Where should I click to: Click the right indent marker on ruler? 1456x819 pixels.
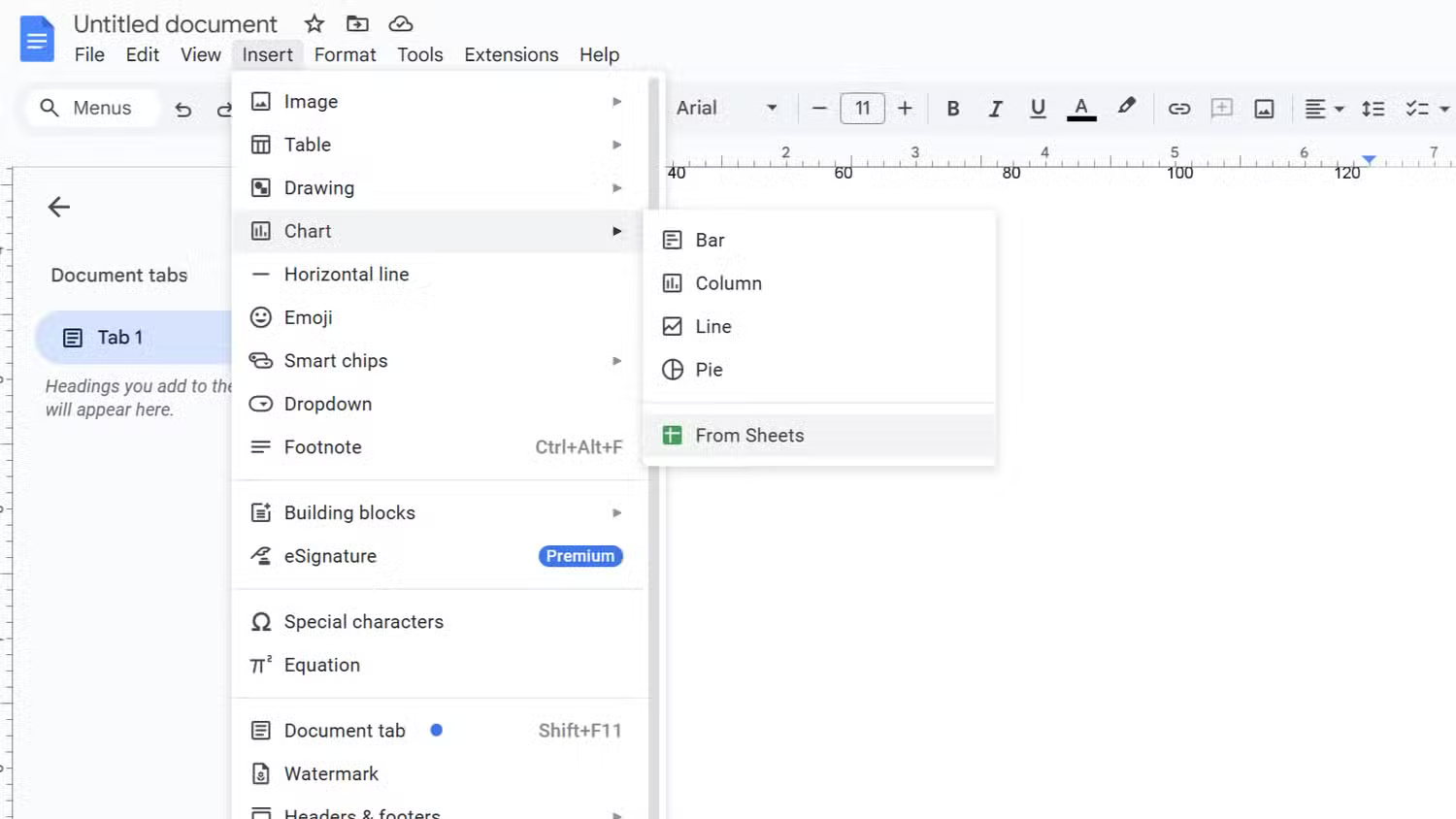[1369, 158]
